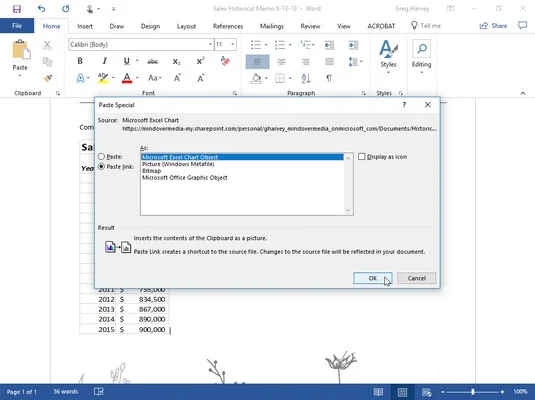This screenshot has height=400, width=535.
Task: Open the font name dropdown
Action: pyautogui.click(x=210, y=44)
